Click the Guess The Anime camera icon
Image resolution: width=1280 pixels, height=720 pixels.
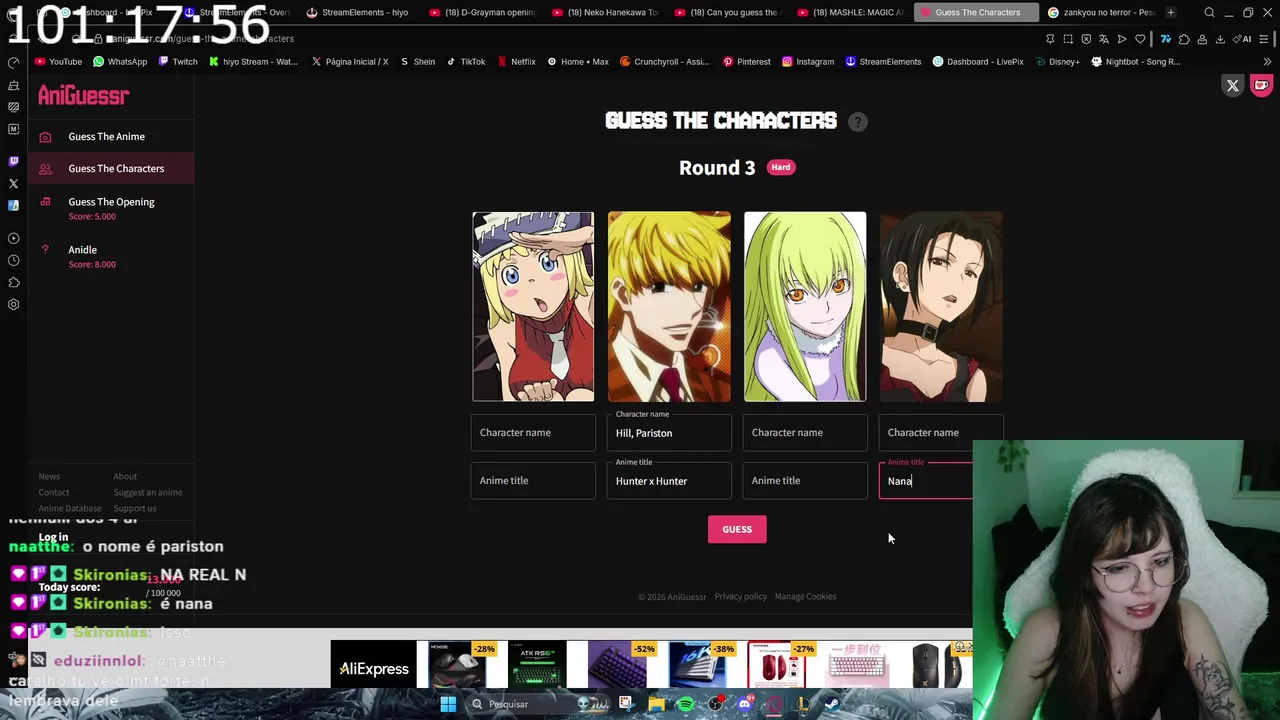pyautogui.click(x=45, y=137)
